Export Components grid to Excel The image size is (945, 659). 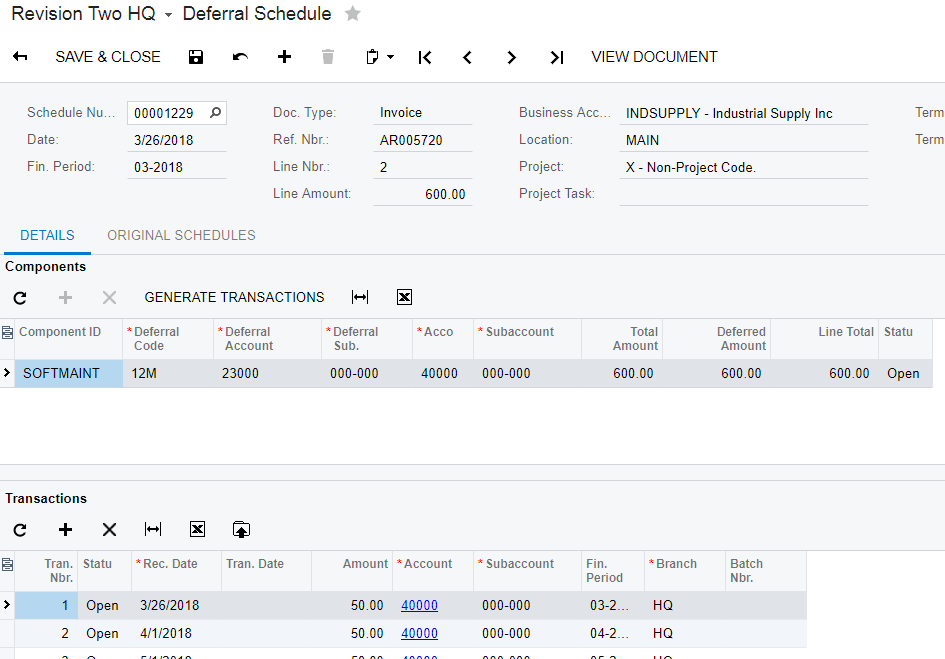tap(404, 297)
